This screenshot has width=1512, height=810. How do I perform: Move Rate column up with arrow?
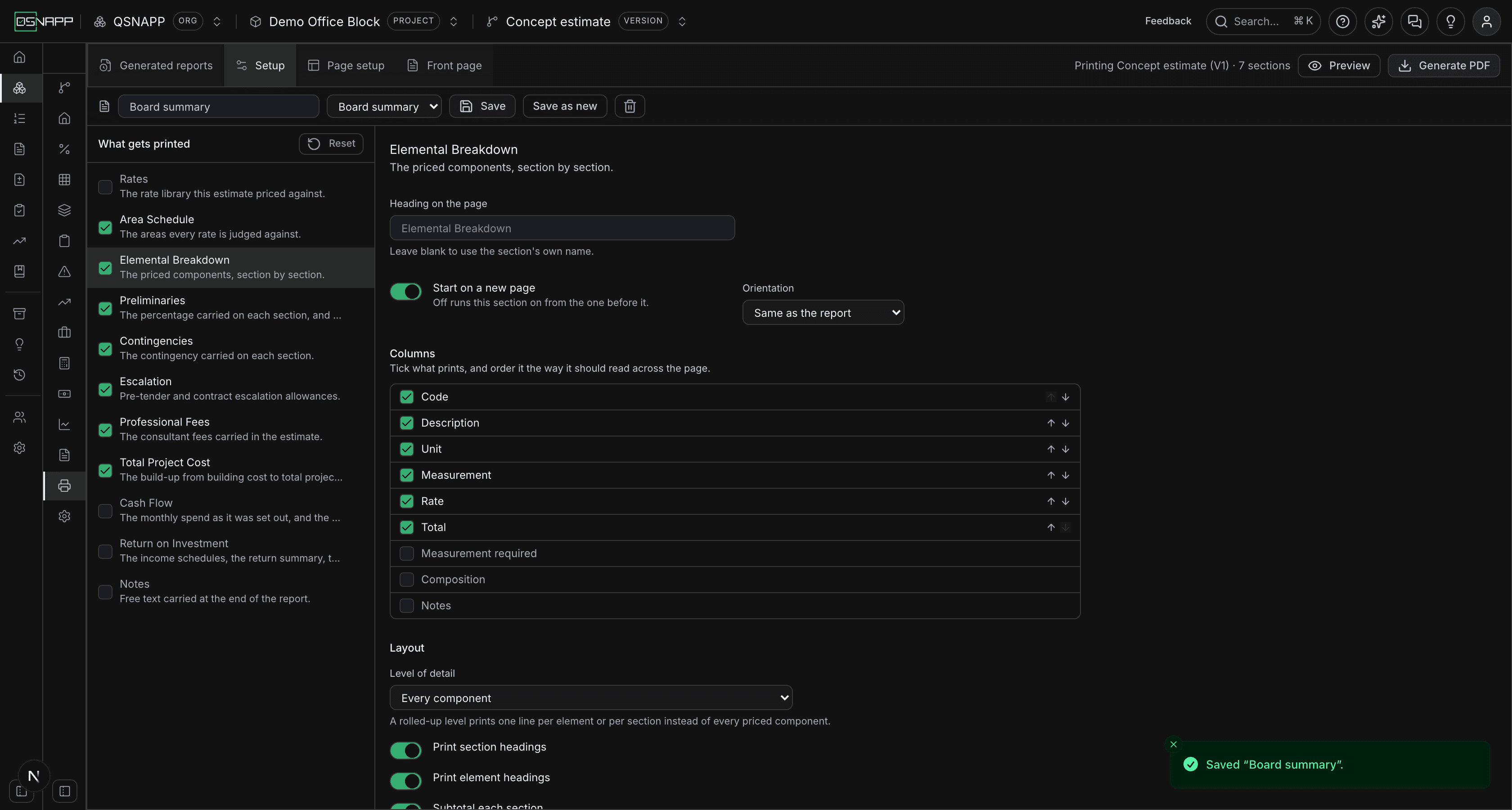[x=1051, y=501]
